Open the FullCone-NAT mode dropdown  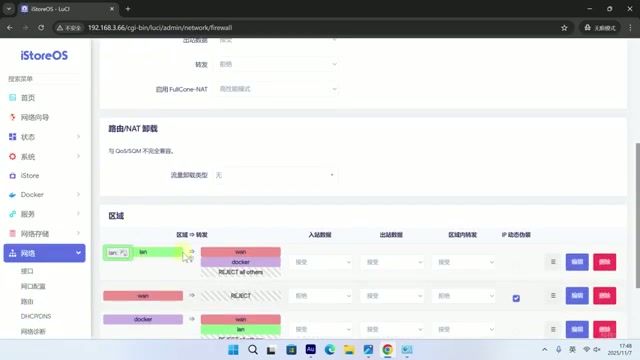277,89
